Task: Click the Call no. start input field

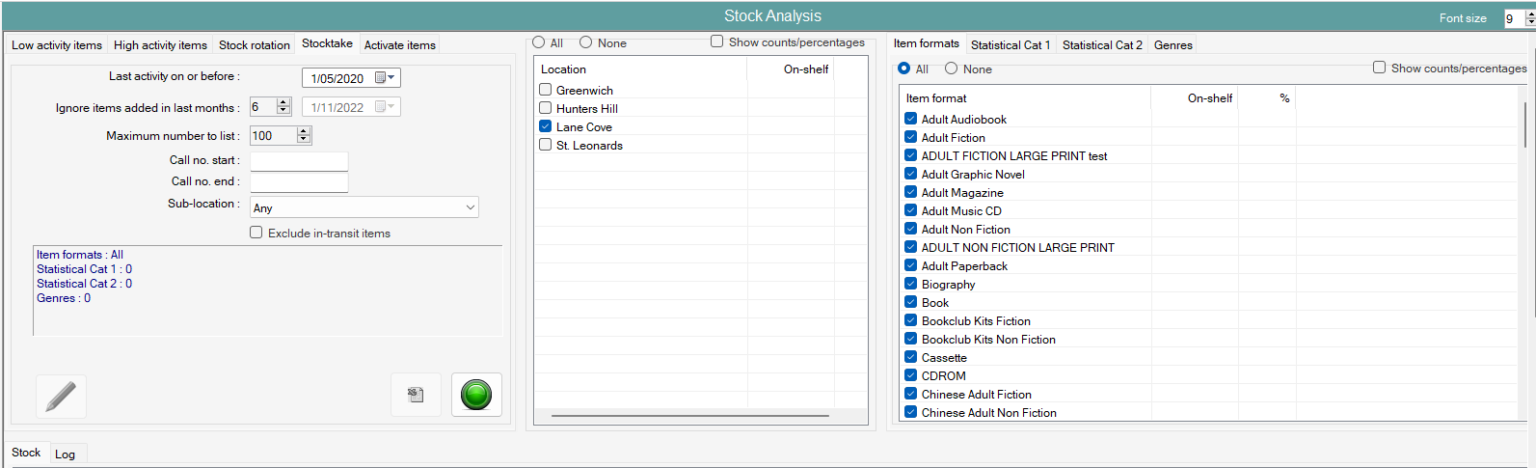Action: pyautogui.click(x=298, y=162)
